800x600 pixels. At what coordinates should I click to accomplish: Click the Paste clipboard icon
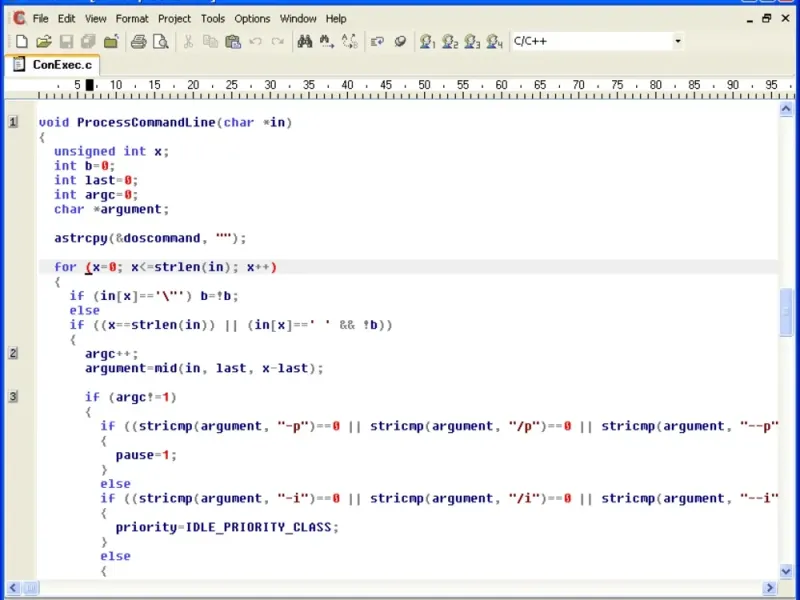click(232, 41)
